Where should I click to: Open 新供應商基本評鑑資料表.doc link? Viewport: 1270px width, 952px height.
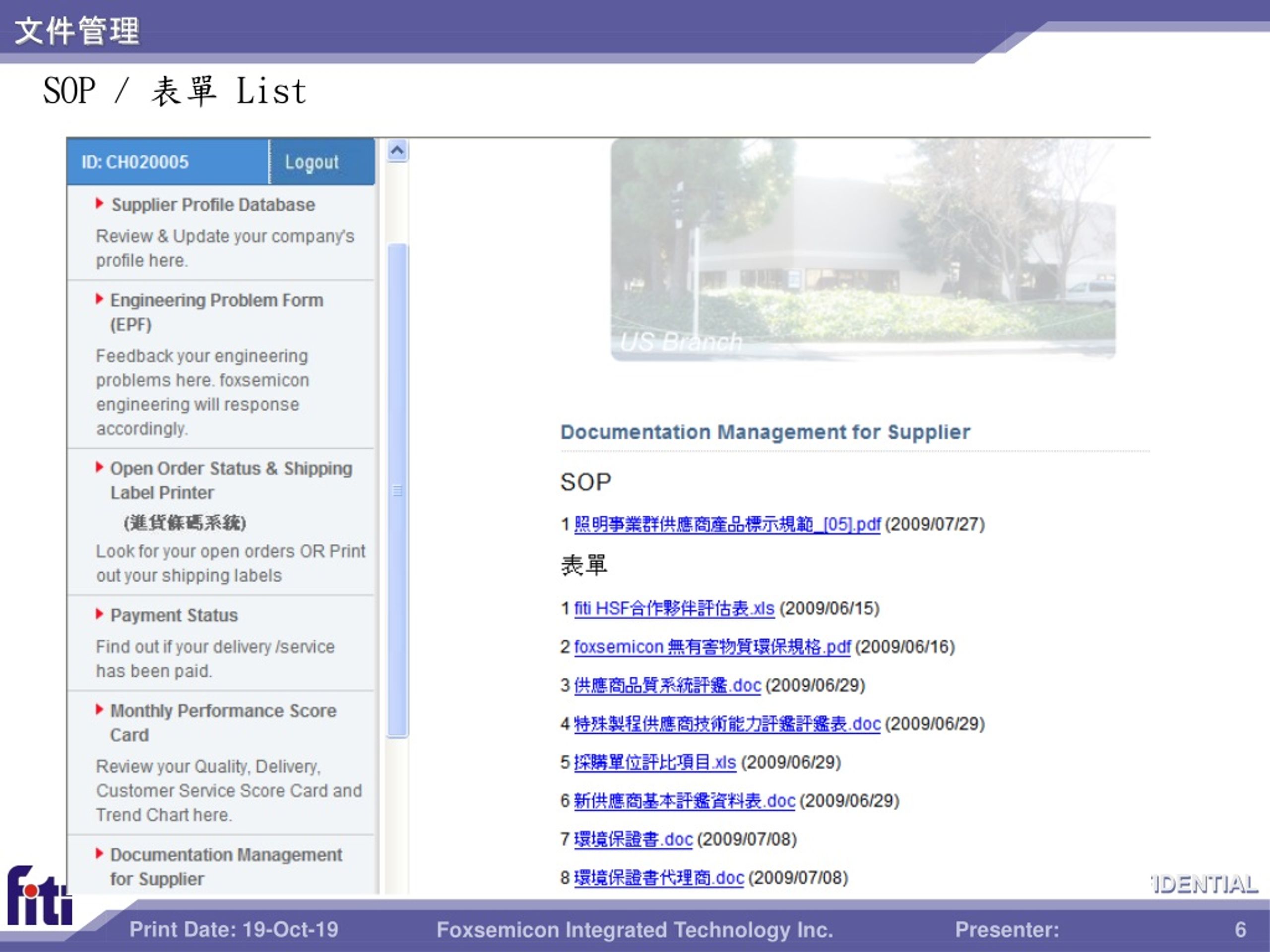(x=685, y=800)
